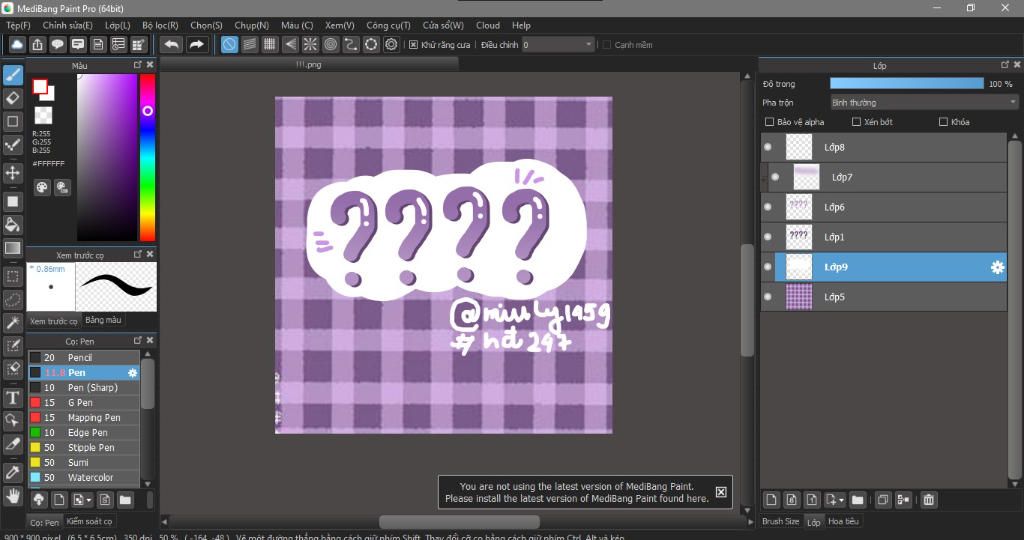1024x540 pixels.
Task: Open snap settings gear in toolbar
Action: 391,44
